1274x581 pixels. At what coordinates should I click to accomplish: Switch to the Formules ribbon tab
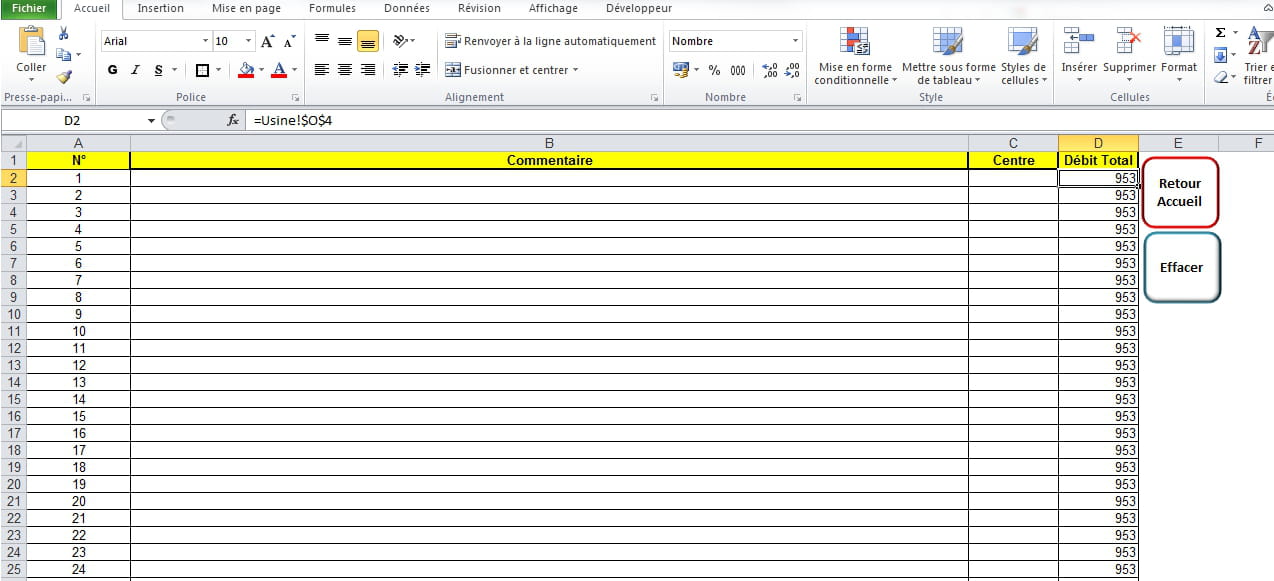332,8
